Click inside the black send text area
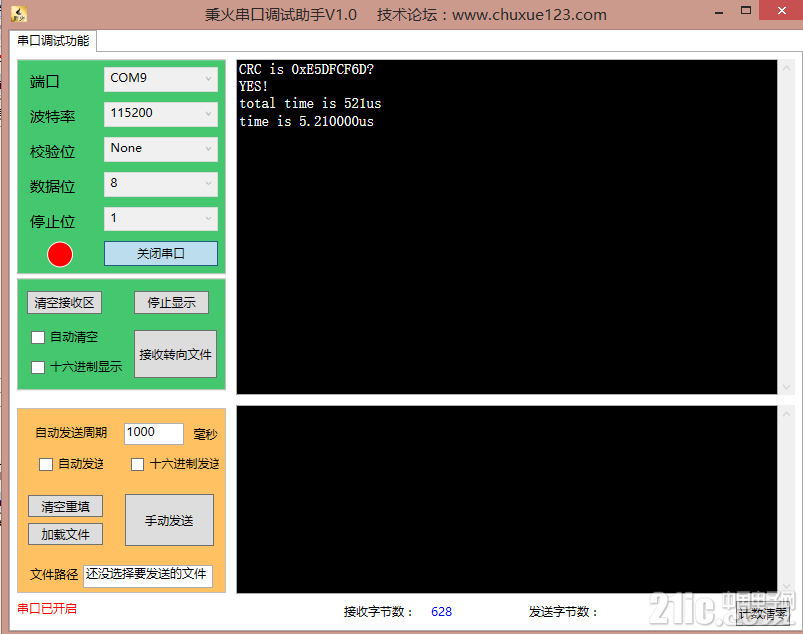This screenshot has height=634, width=803. (x=507, y=499)
